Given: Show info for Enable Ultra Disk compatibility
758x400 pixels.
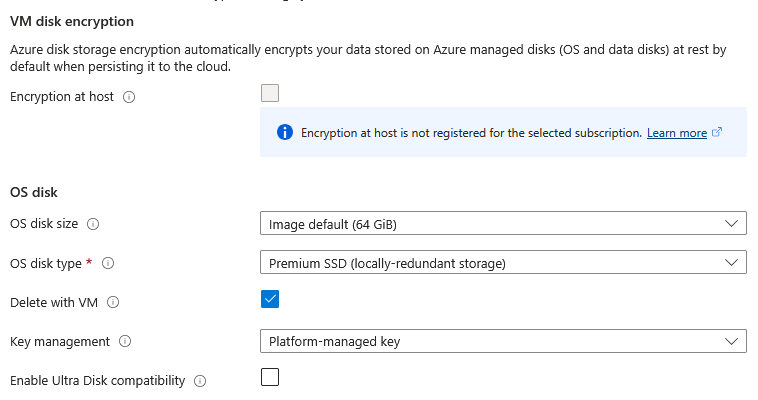Looking at the screenshot, I should [200, 381].
